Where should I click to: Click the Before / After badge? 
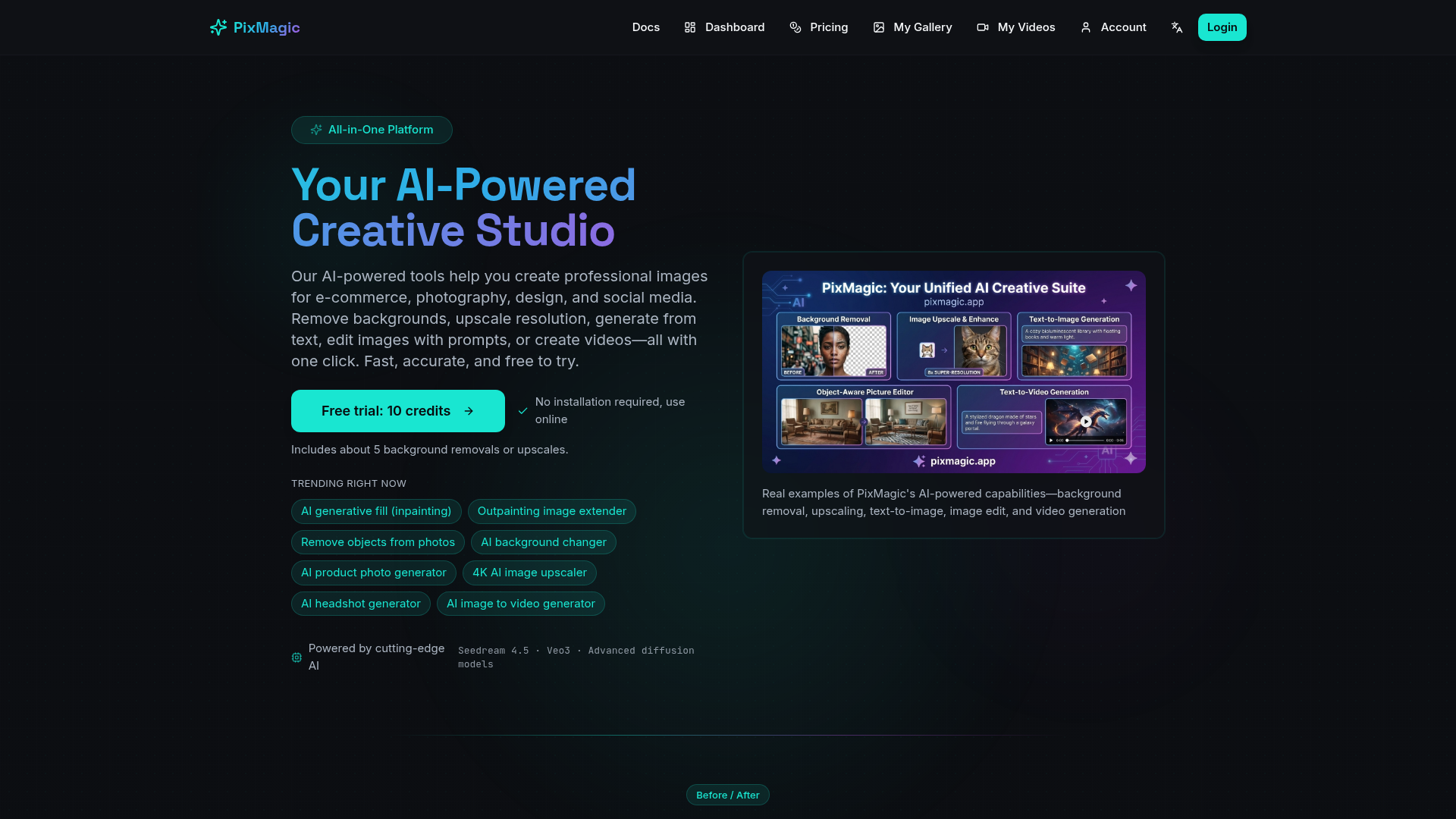(727, 795)
